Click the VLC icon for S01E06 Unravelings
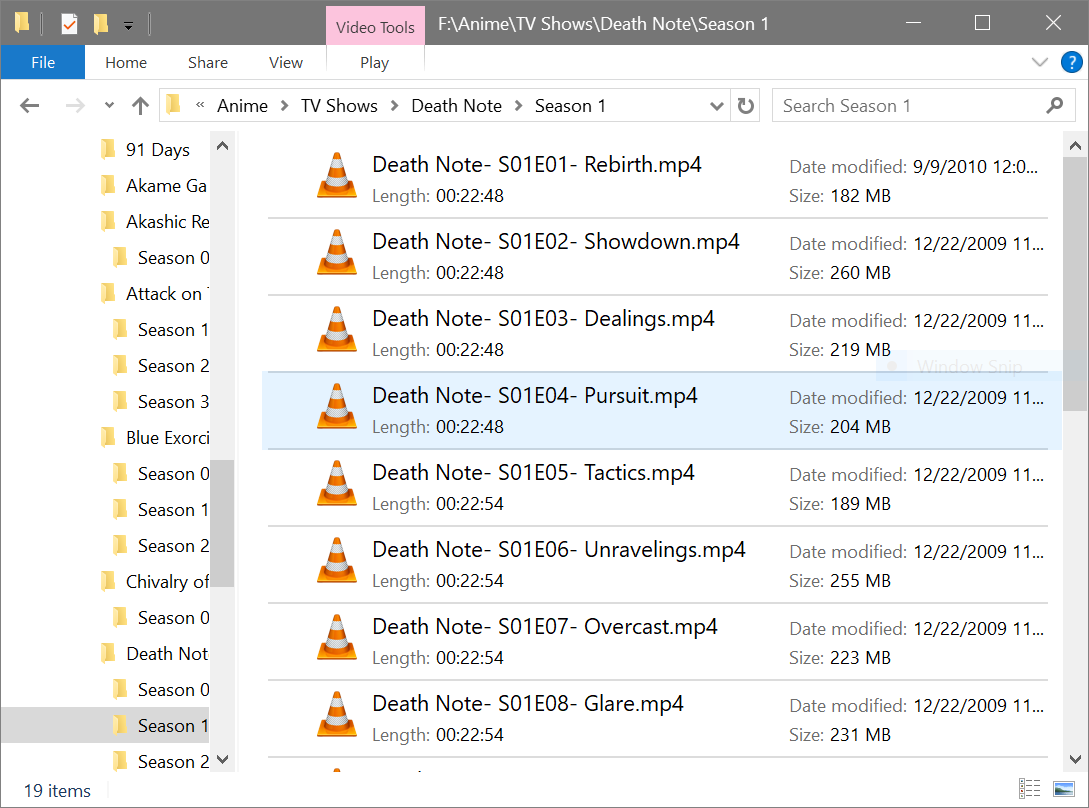 (x=337, y=561)
